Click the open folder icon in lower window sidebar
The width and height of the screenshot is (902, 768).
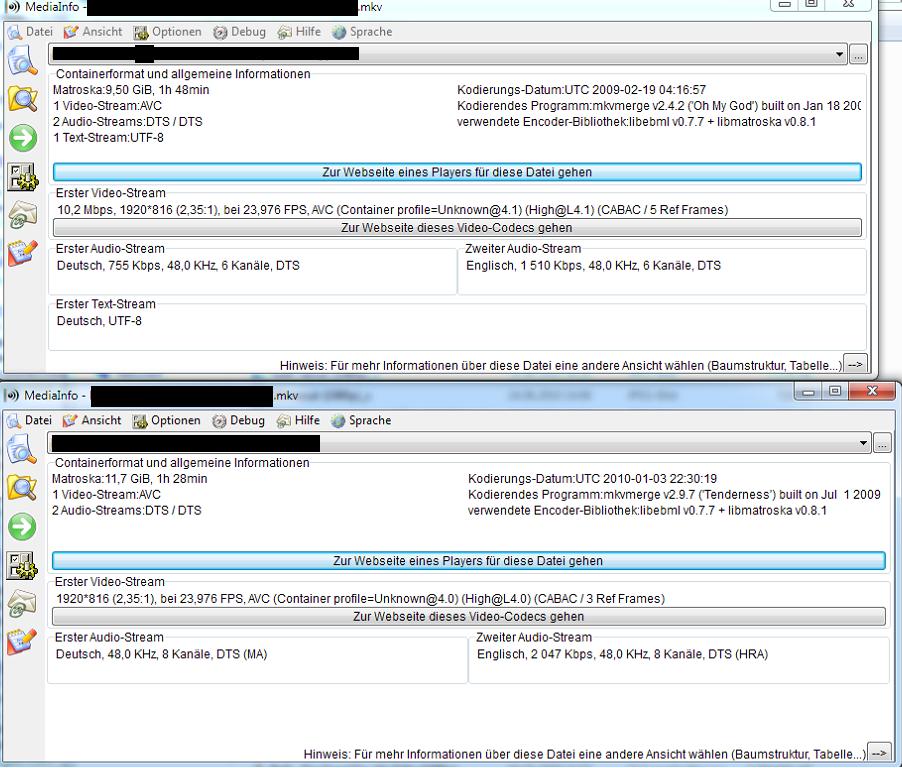click(x=22, y=488)
